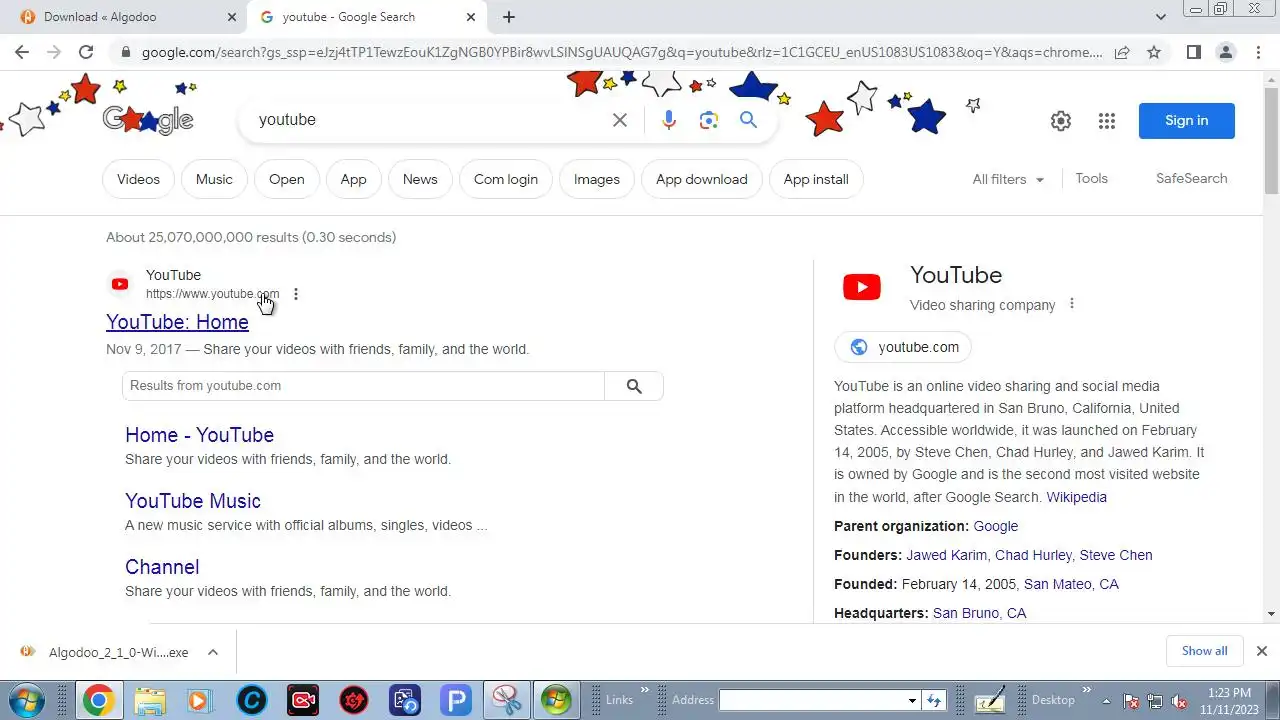Expand the All filters dropdown
The image size is (1280, 720).
coord(1008,179)
